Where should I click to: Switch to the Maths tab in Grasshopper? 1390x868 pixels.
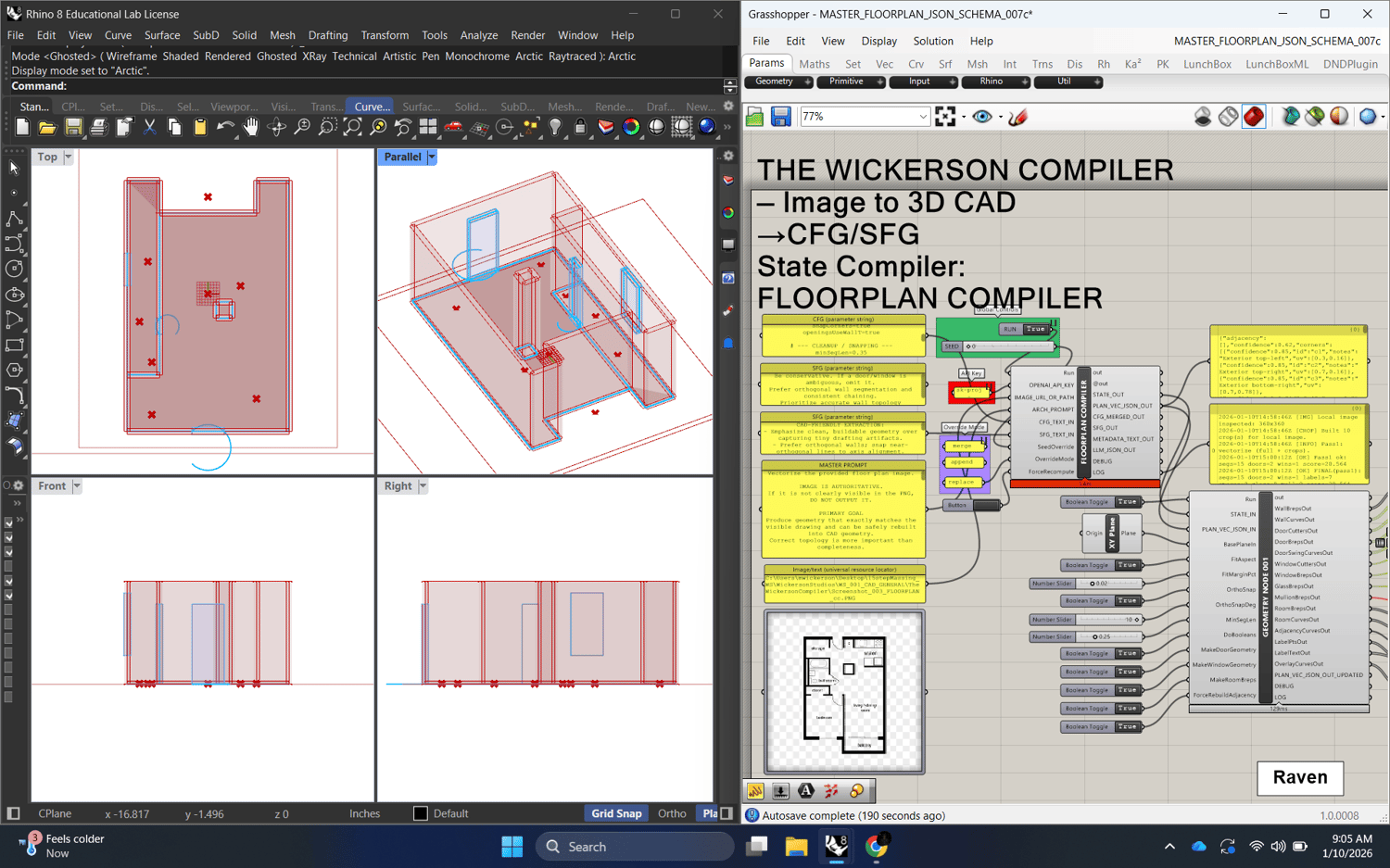(815, 64)
